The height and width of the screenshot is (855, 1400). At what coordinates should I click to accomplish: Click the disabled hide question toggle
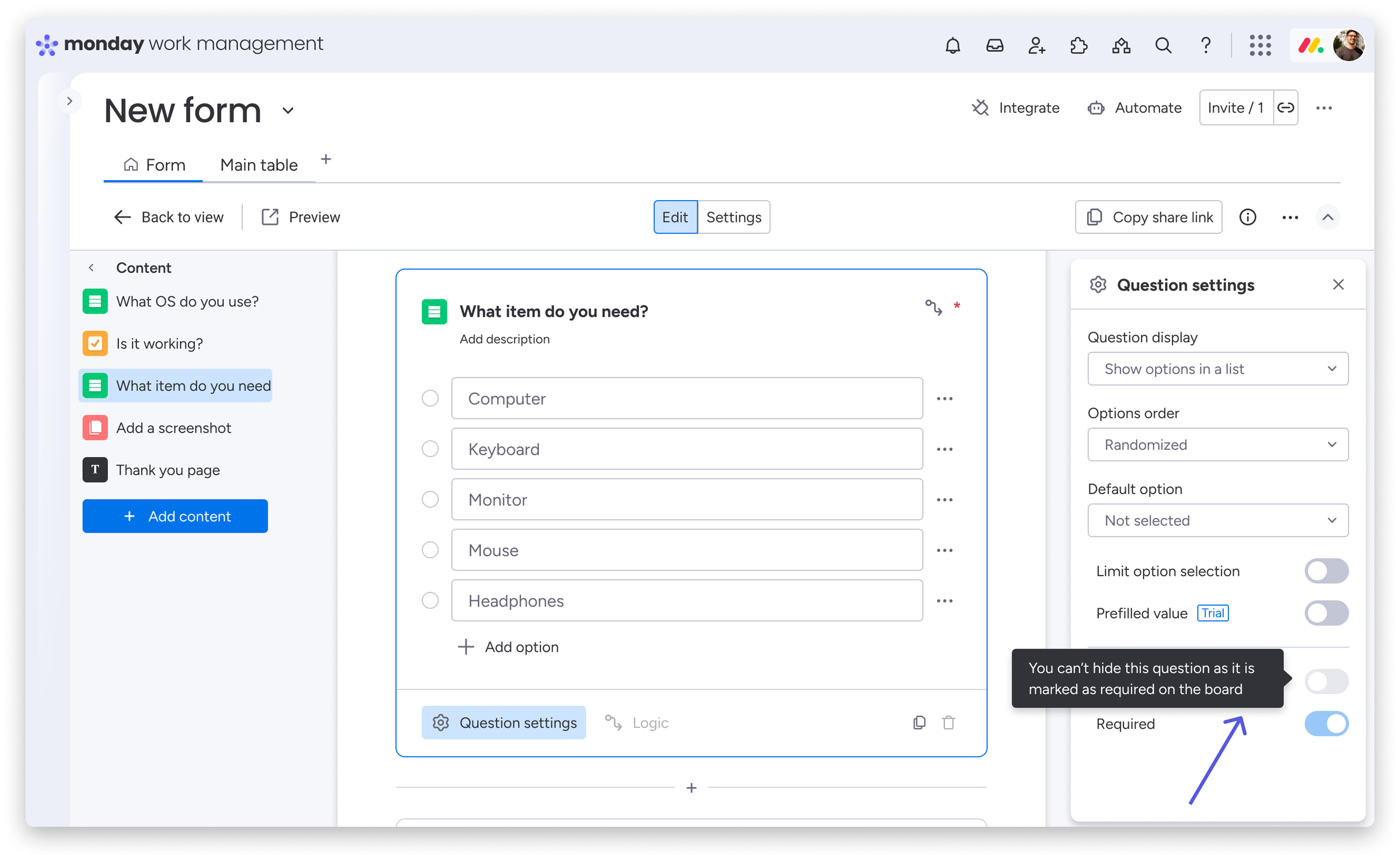[x=1326, y=681]
